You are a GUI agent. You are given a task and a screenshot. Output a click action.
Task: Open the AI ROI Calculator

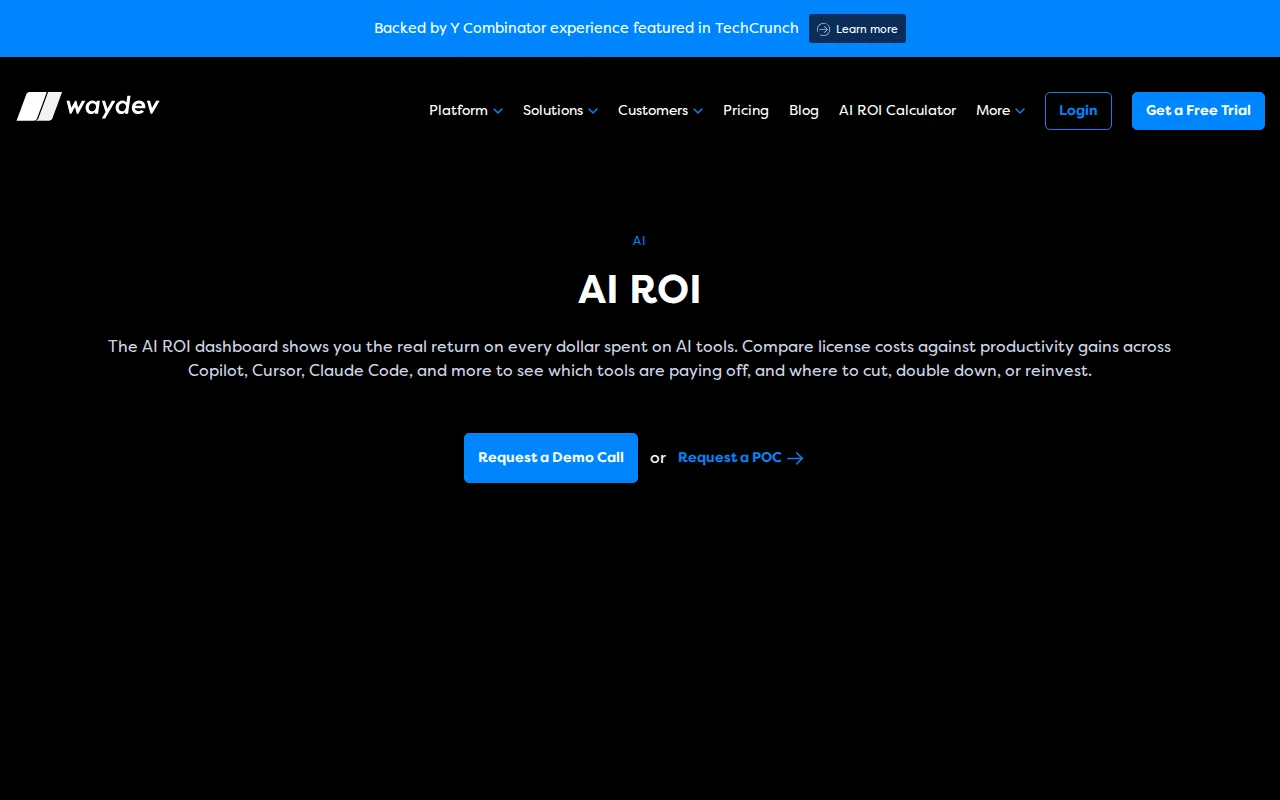[897, 110]
